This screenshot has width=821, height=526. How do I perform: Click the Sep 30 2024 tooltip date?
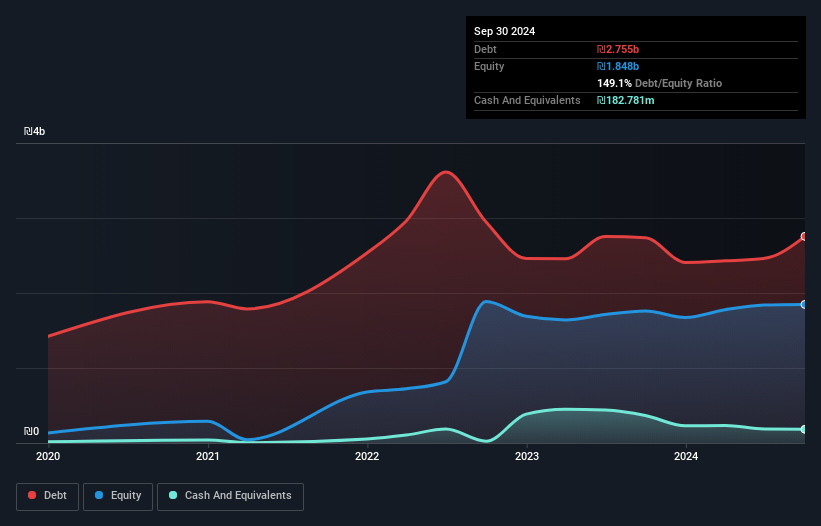[x=504, y=31]
